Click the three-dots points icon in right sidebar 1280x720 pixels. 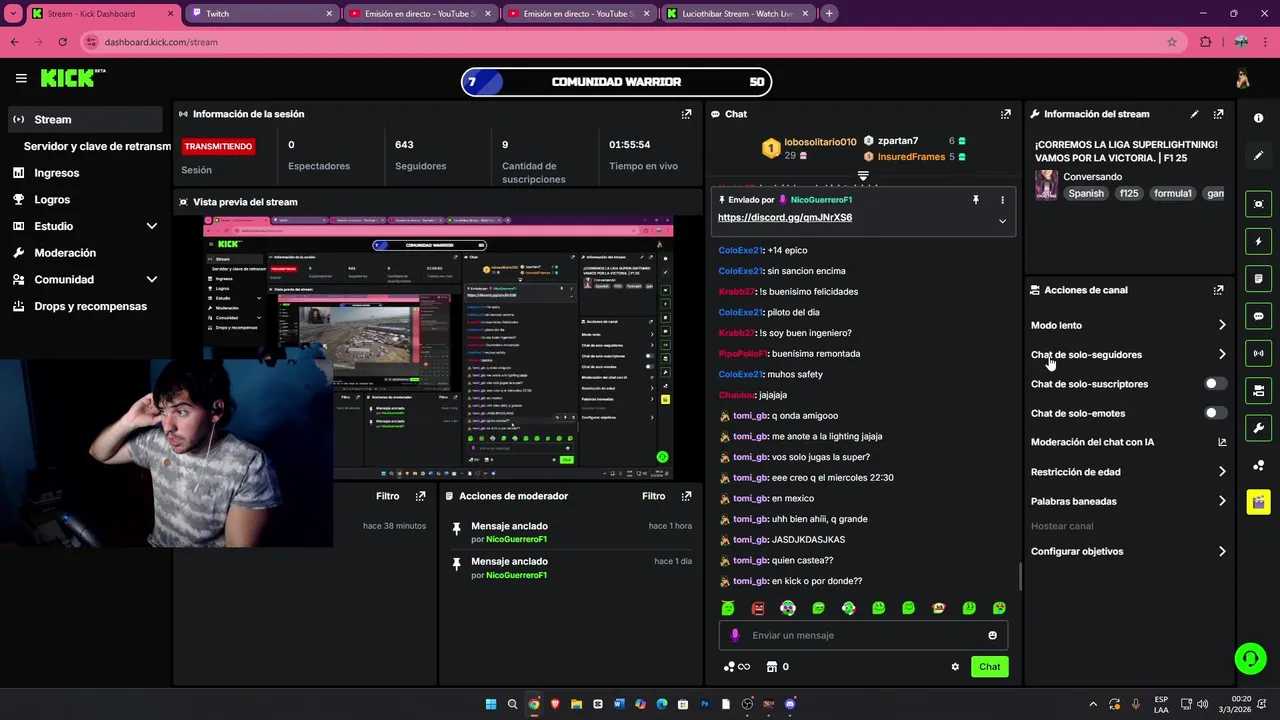tap(1258, 465)
